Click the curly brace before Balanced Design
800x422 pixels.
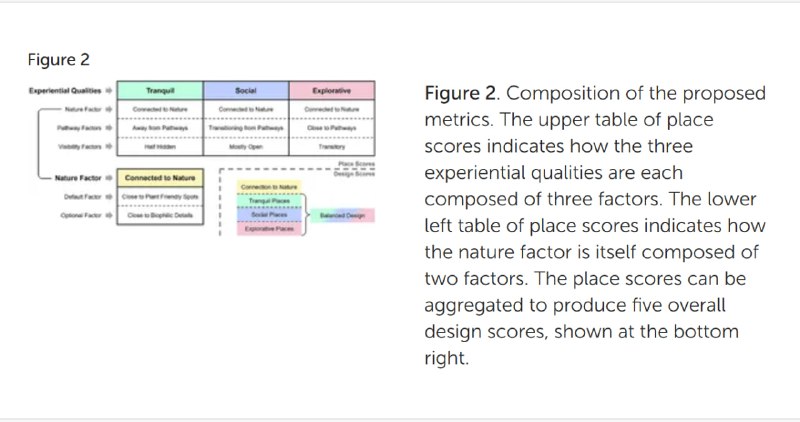[306, 215]
